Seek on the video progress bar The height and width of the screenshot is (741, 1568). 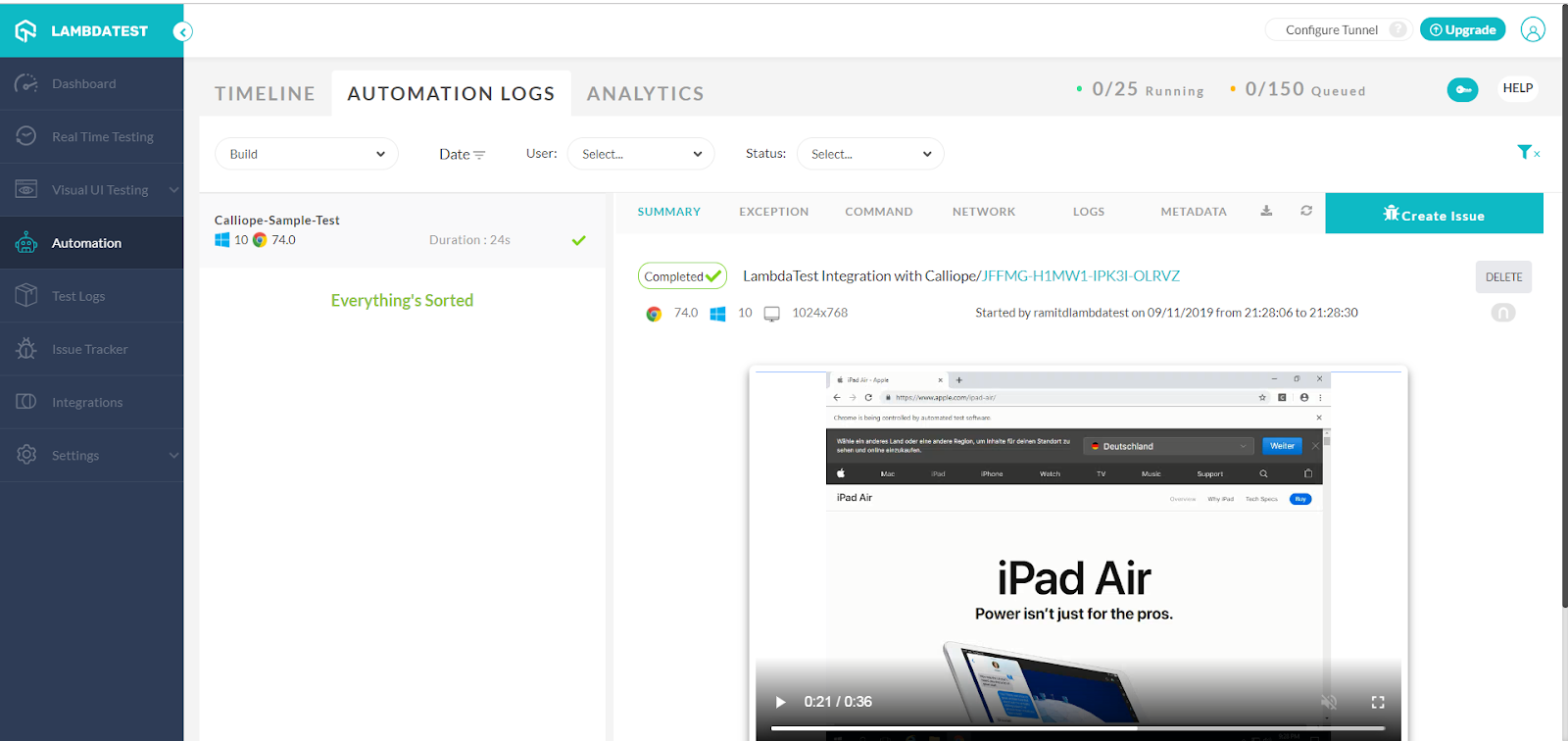[x=1078, y=728]
